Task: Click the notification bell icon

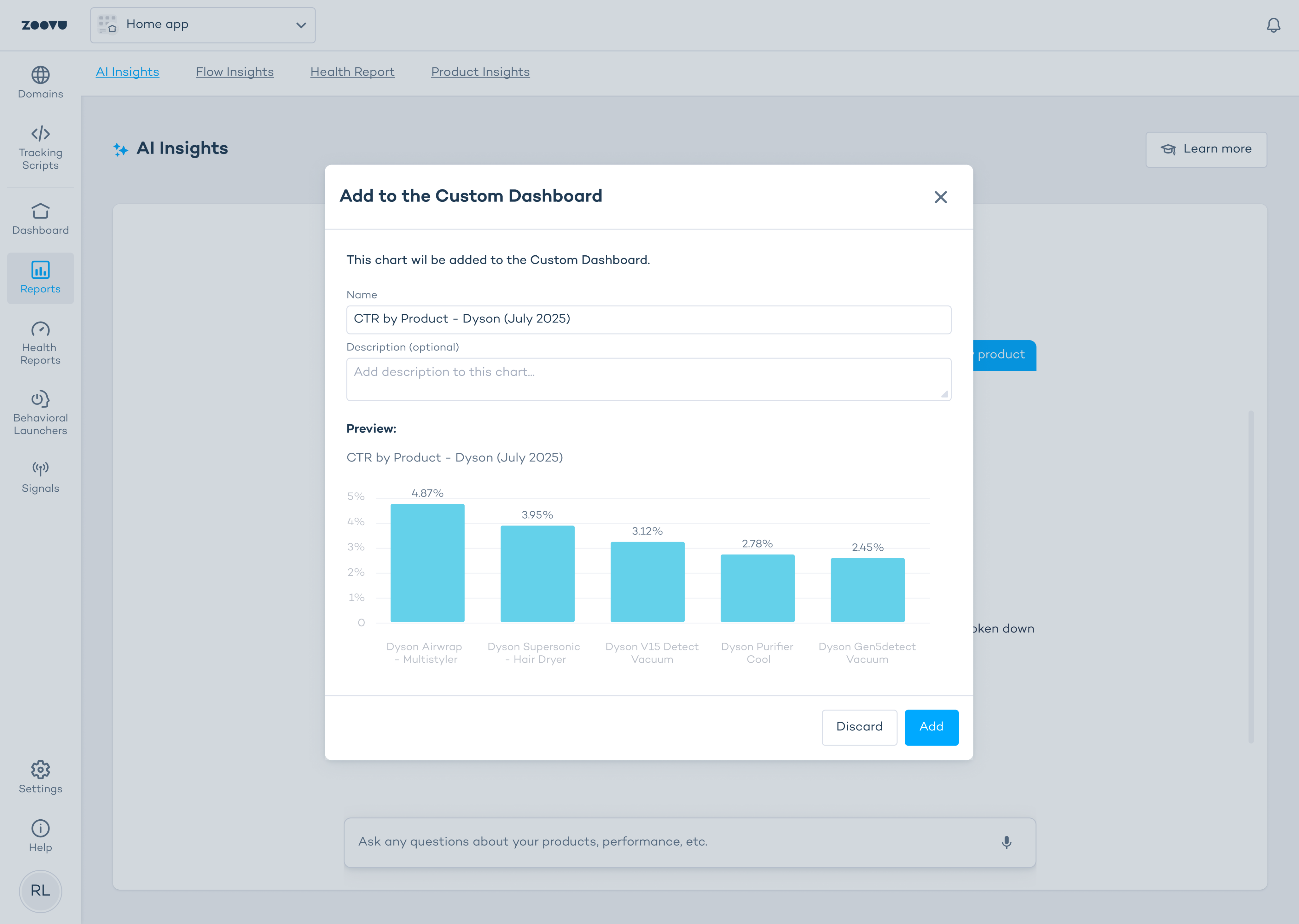Action: [1273, 26]
